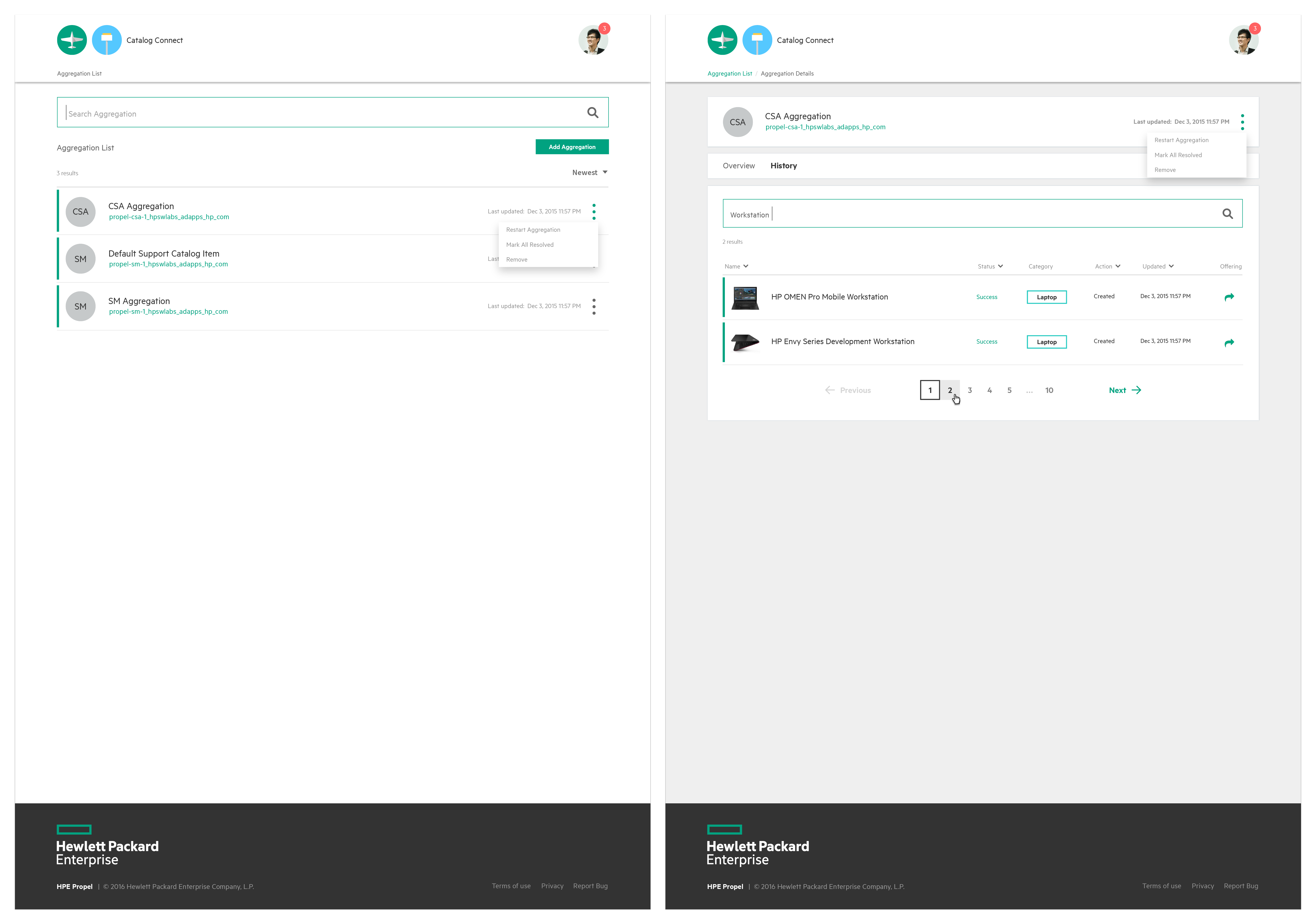
Task: Open HP OMEN Pro Mobile Workstation item name
Action: click(x=829, y=297)
